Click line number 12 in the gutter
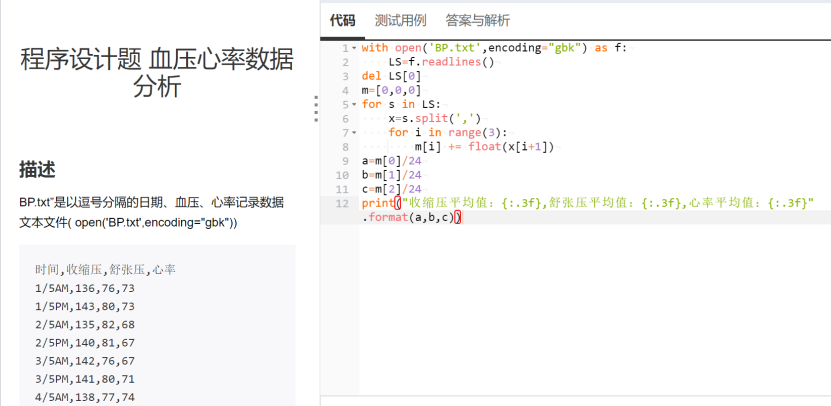The image size is (831, 406). (342, 203)
